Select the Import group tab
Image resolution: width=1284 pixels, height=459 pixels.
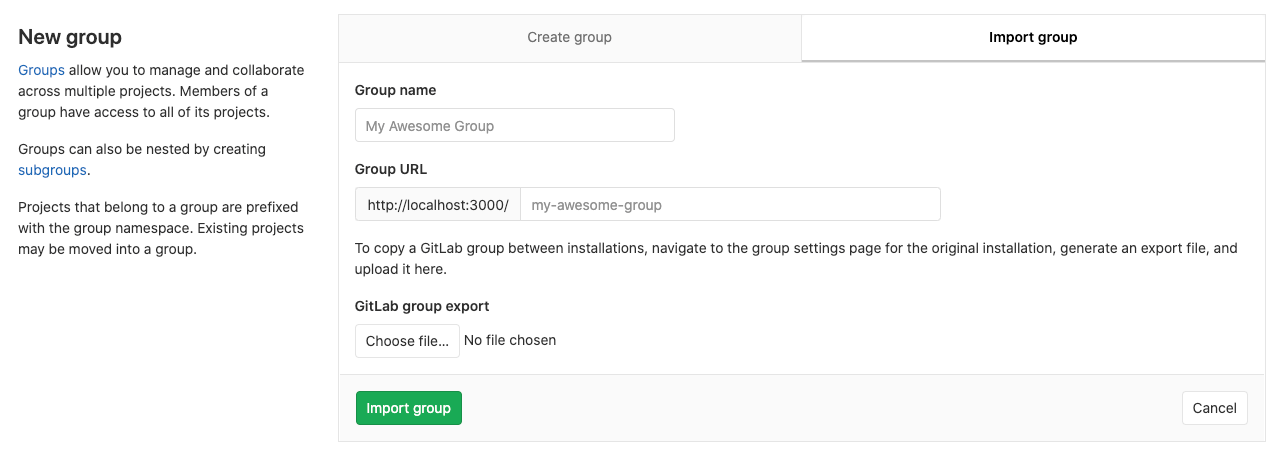pos(1032,38)
